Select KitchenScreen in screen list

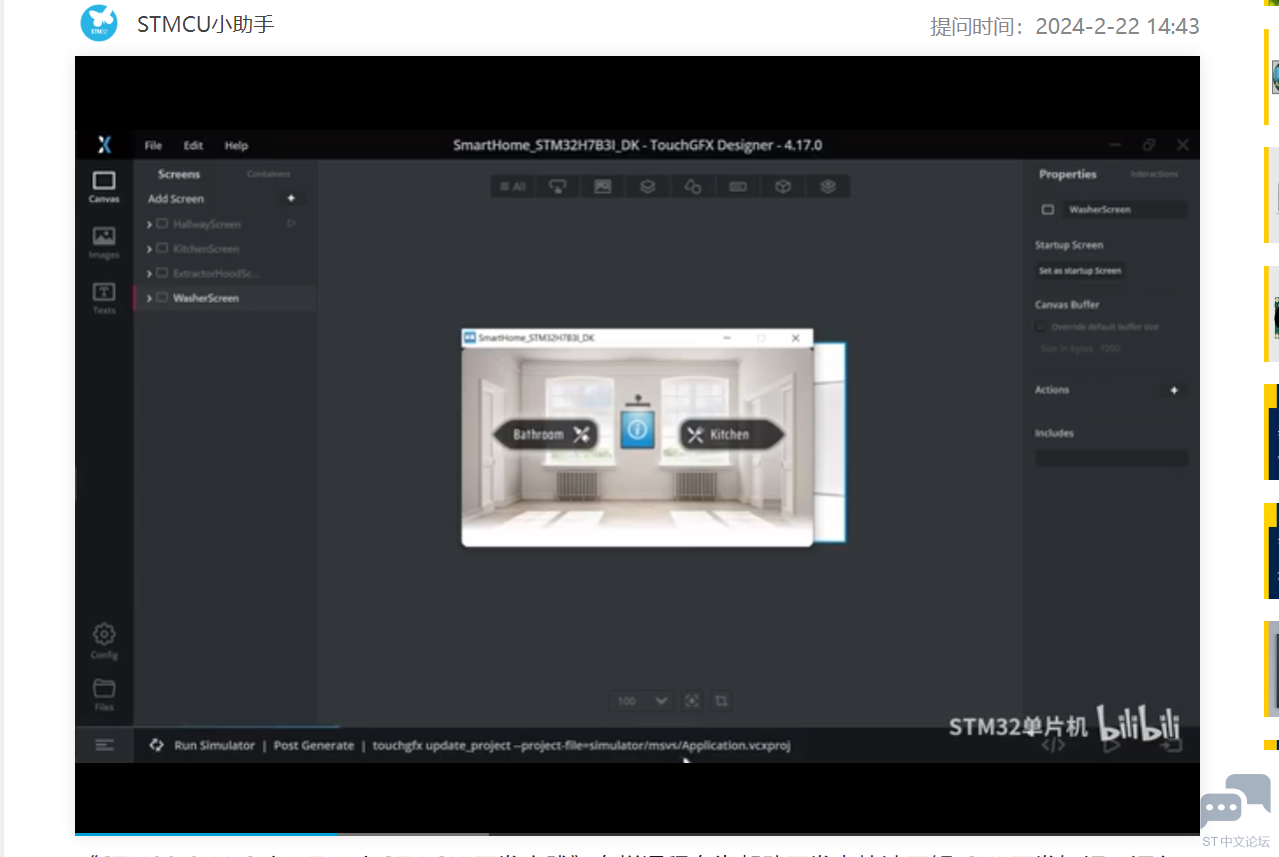tap(206, 249)
